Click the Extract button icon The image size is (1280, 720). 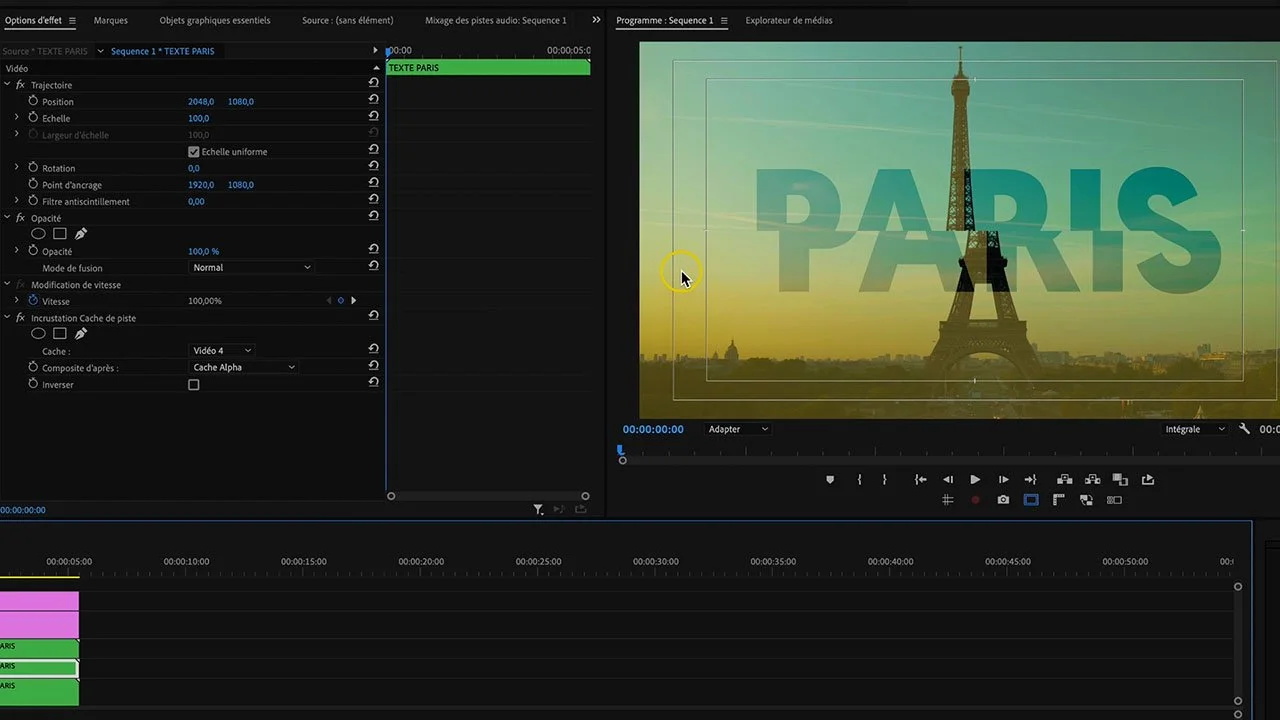coord(1092,480)
